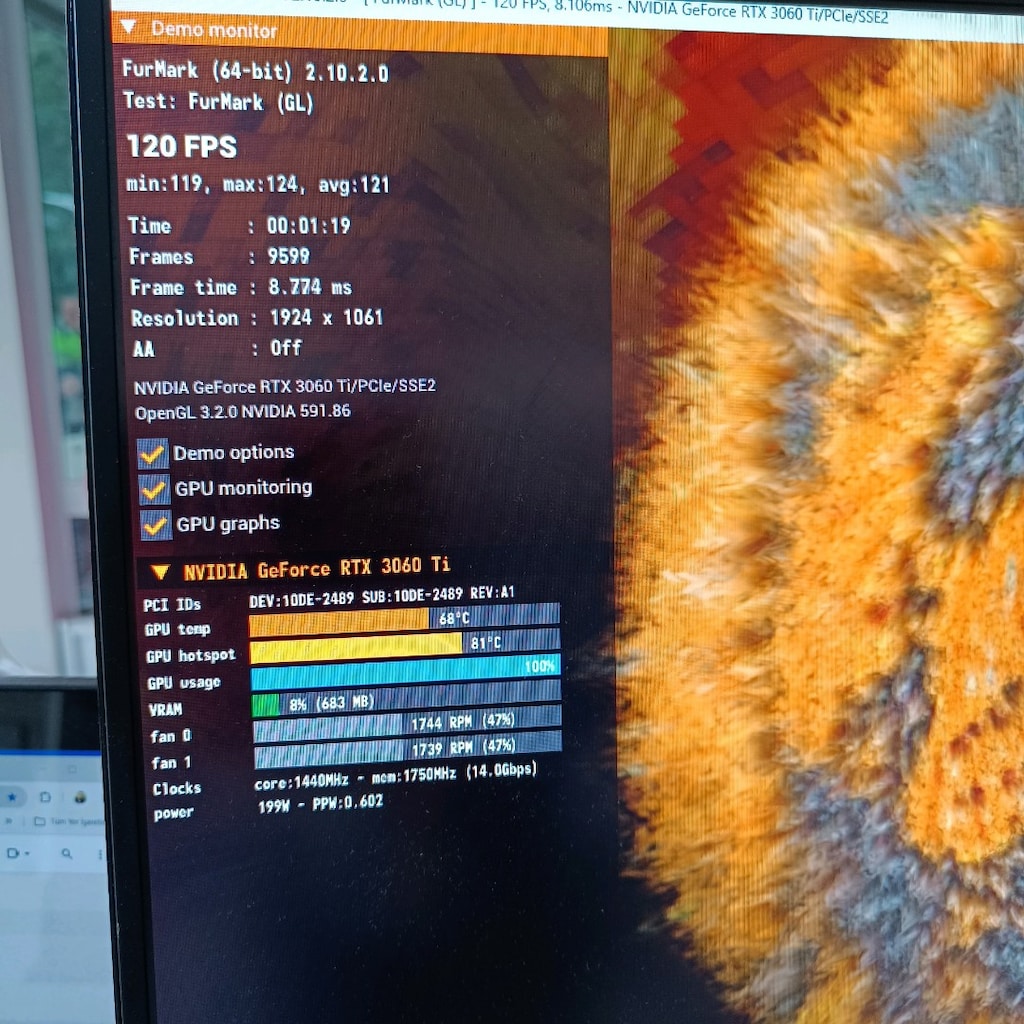
Task: Click the Time 00:01:19 value
Action: click(309, 226)
